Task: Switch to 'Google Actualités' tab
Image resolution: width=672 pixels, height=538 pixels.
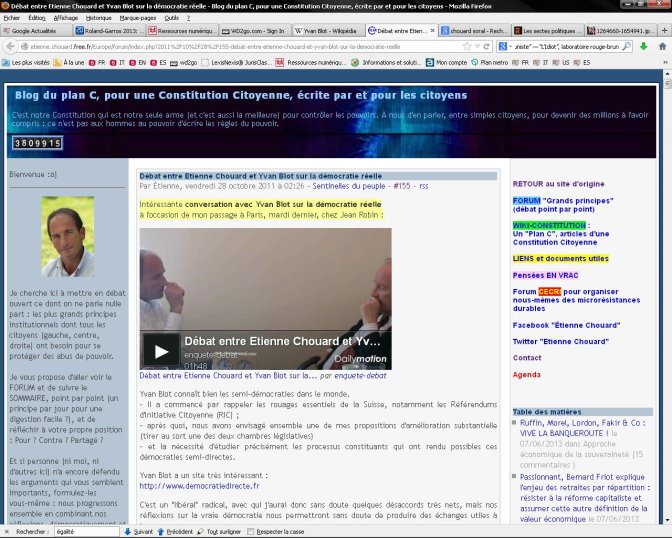Action: pyautogui.click(x=36, y=30)
